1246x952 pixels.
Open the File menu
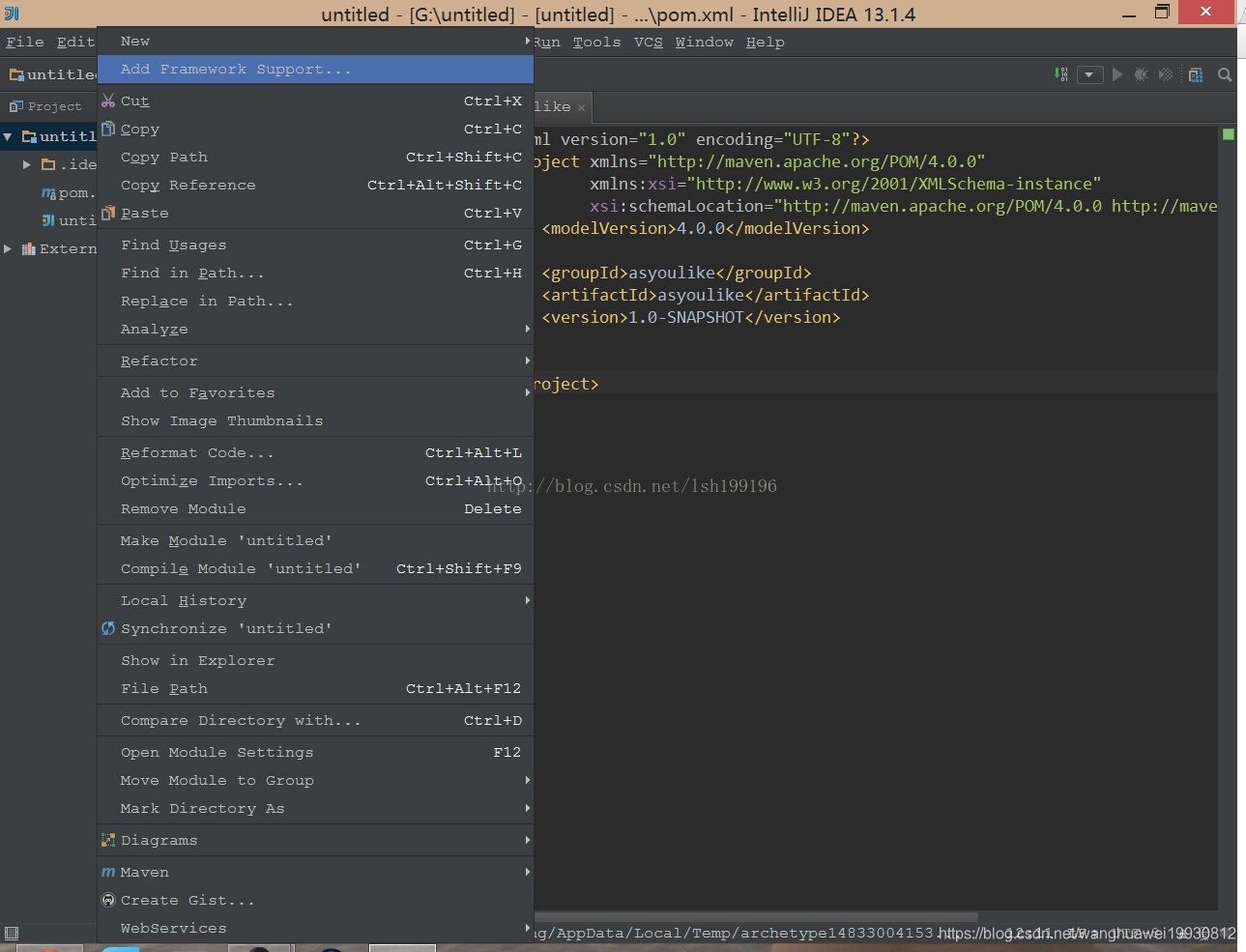(x=25, y=42)
